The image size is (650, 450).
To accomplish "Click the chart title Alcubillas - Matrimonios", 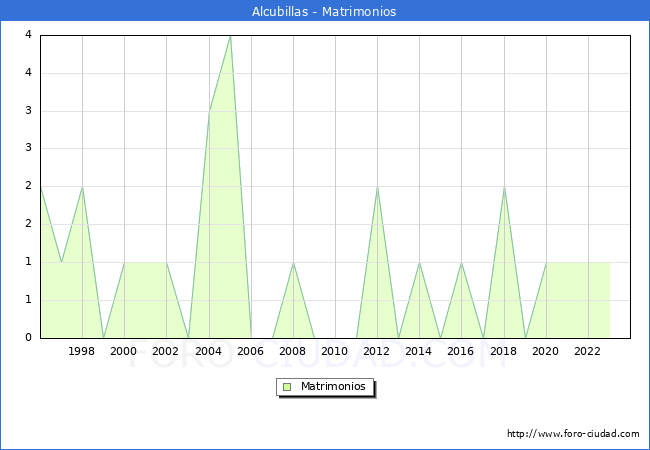I will [324, 12].
